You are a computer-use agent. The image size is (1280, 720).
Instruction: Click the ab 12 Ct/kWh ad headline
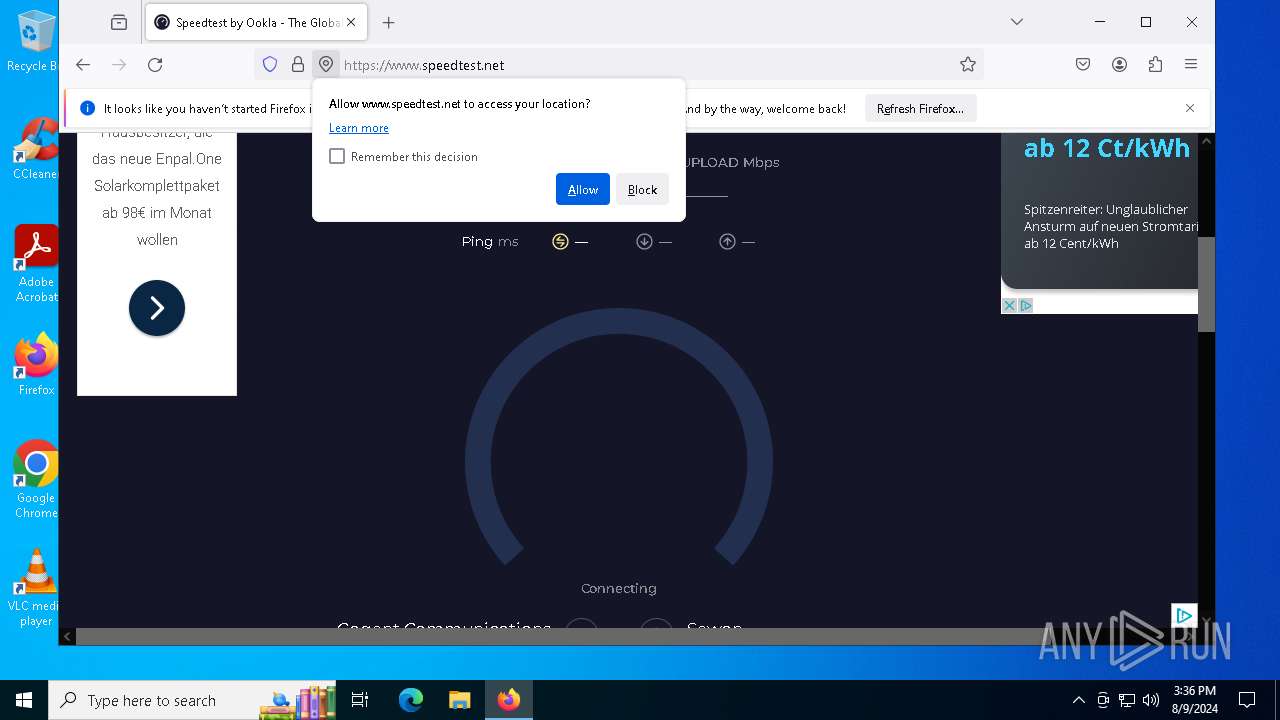point(1107,148)
